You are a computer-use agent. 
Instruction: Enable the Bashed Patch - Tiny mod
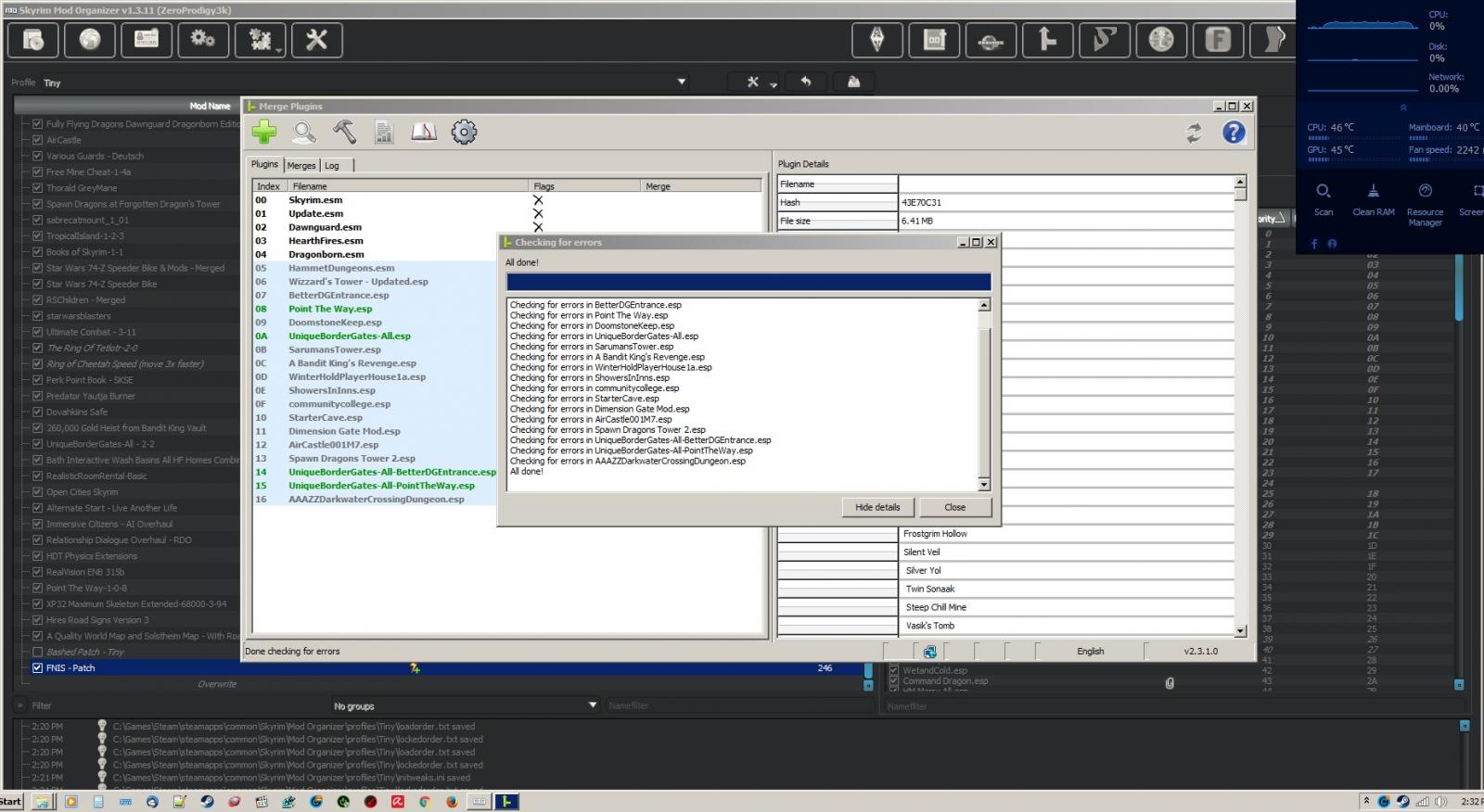pyautogui.click(x=37, y=652)
